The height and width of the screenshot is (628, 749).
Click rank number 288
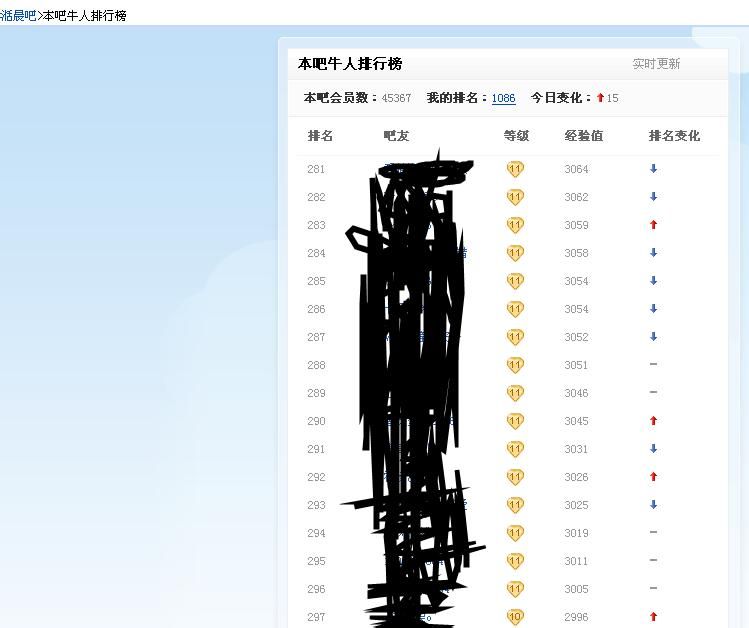tap(316, 365)
